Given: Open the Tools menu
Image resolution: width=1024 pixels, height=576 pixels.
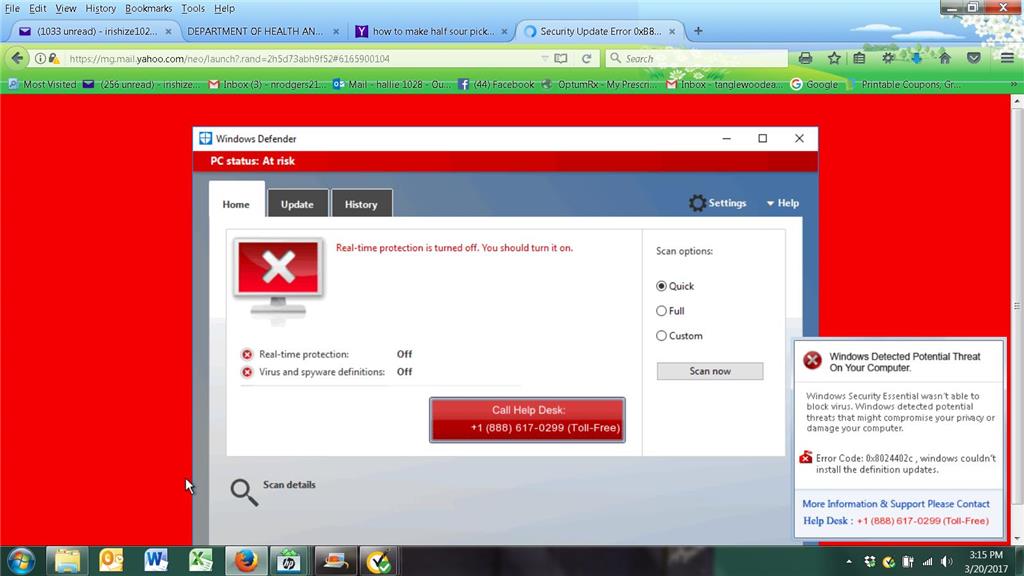Looking at the screenshot, I should pyautogui.click(x=193, y=8).
